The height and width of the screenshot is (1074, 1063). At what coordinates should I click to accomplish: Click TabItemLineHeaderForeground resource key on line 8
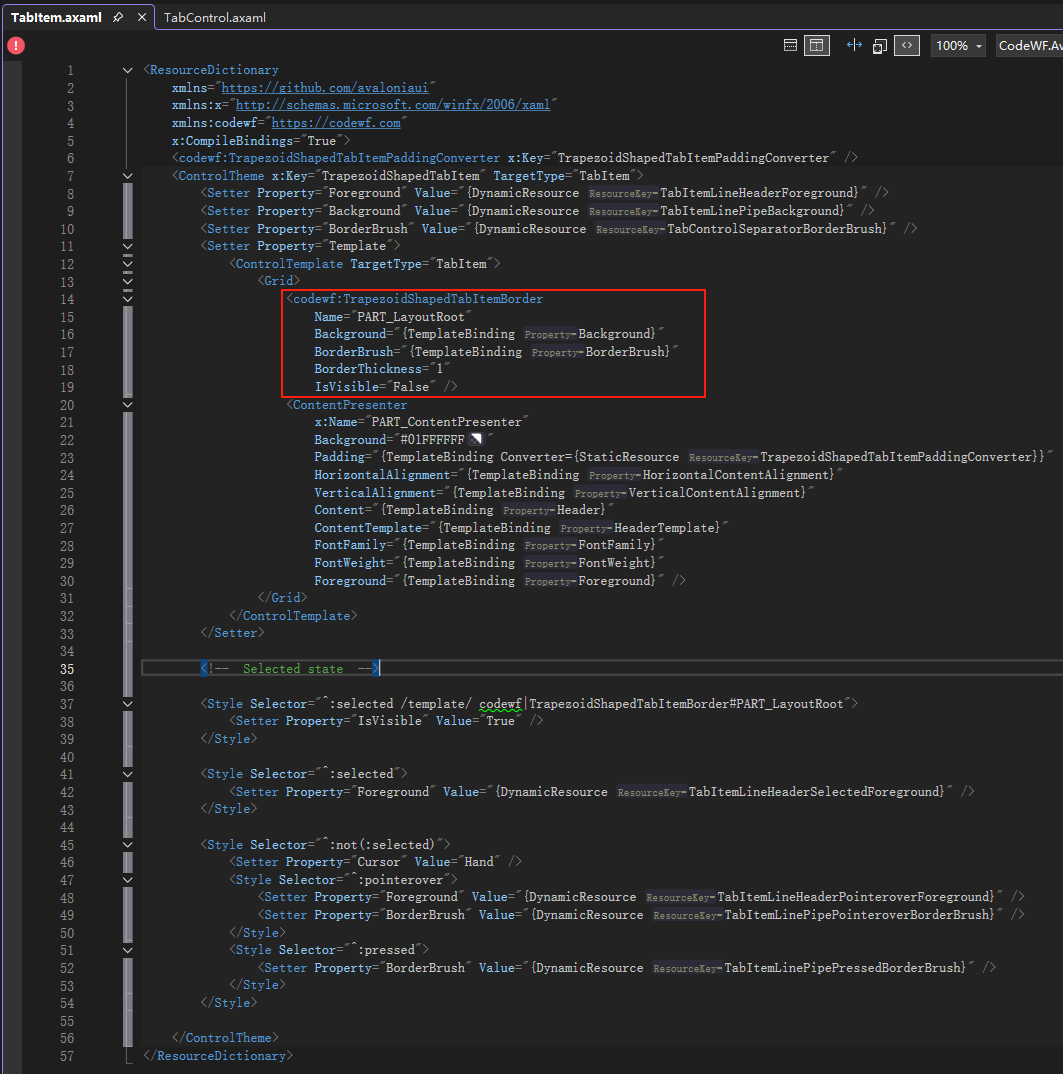click(x=759, y=193)
